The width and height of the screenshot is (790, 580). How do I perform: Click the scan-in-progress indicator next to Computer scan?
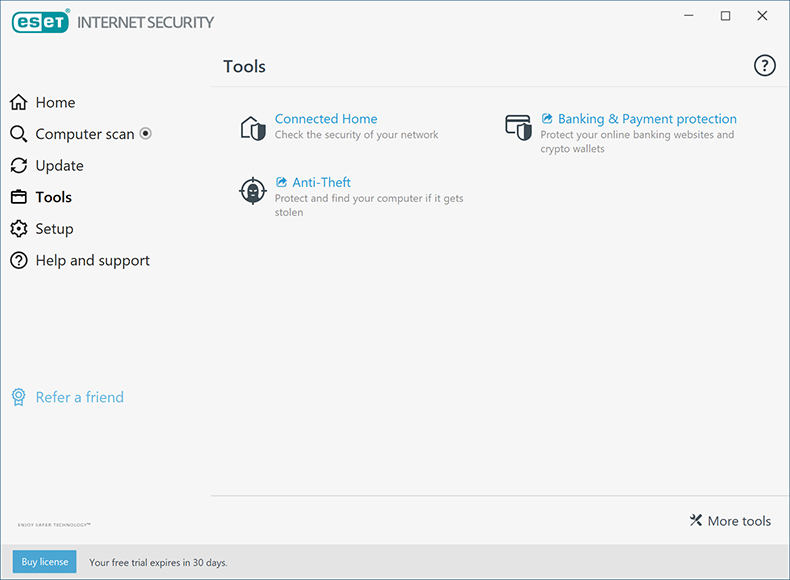[146, 134]
